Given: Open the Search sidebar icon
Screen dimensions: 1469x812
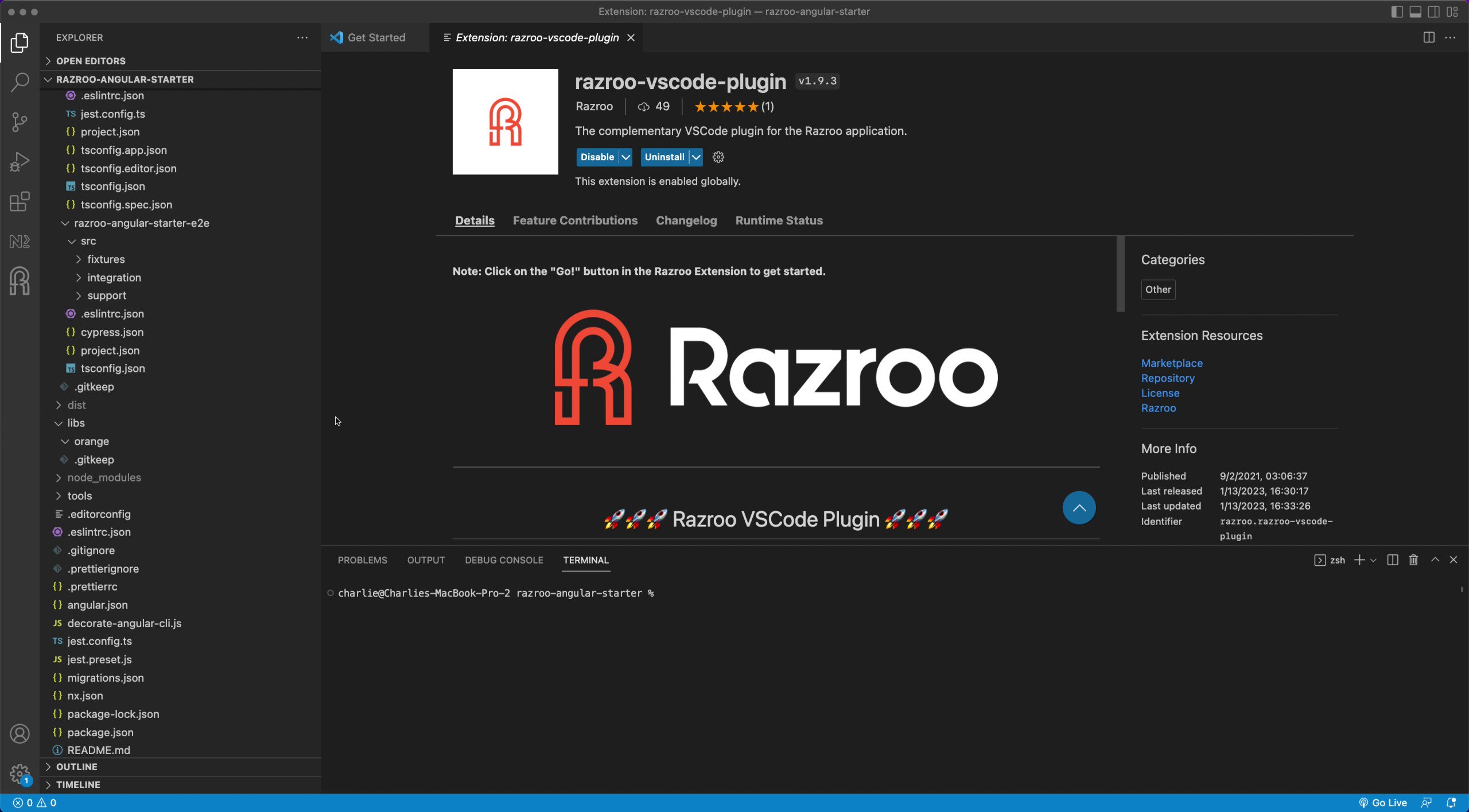Looking at the screenshot, I should pyautogui.click(x=20, y=81).
